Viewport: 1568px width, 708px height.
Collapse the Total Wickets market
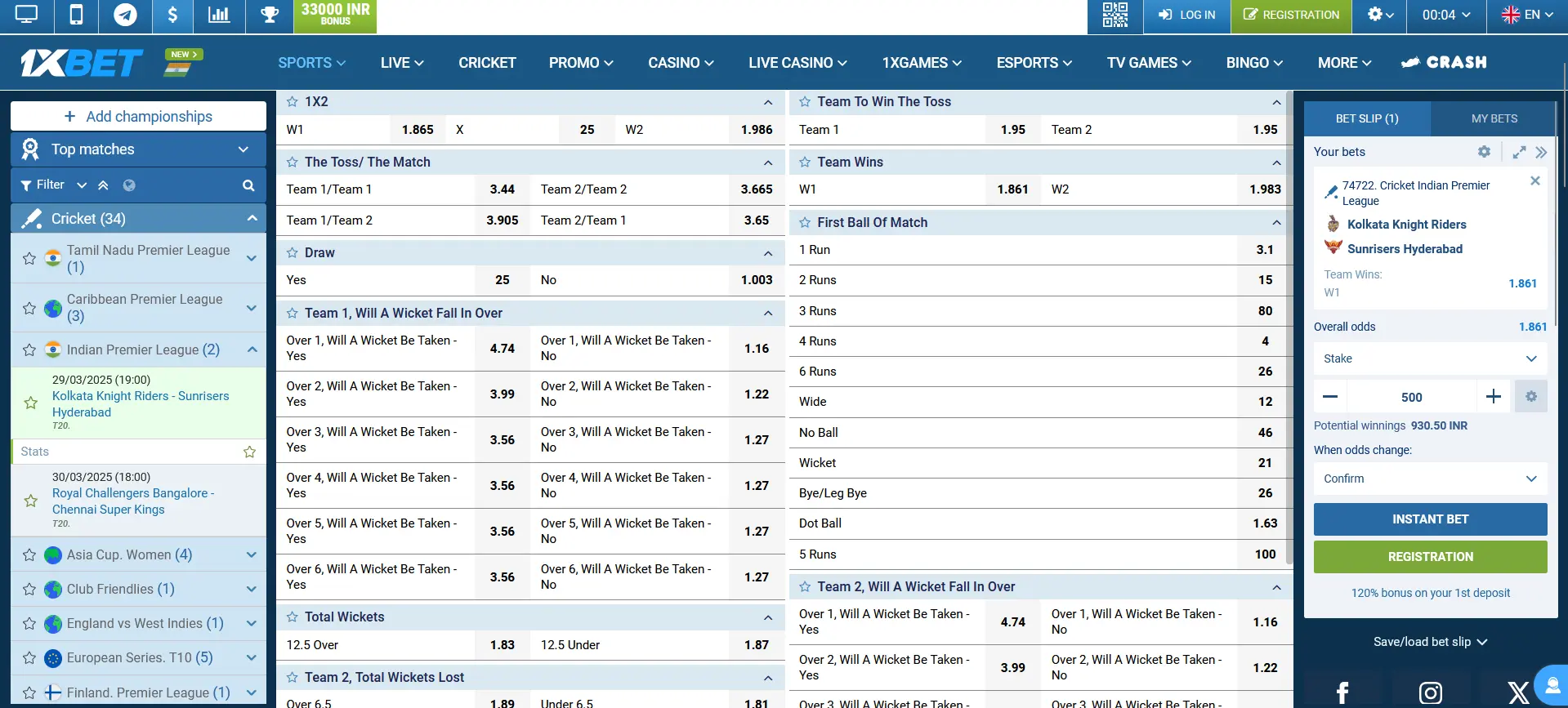coord(768,617)
